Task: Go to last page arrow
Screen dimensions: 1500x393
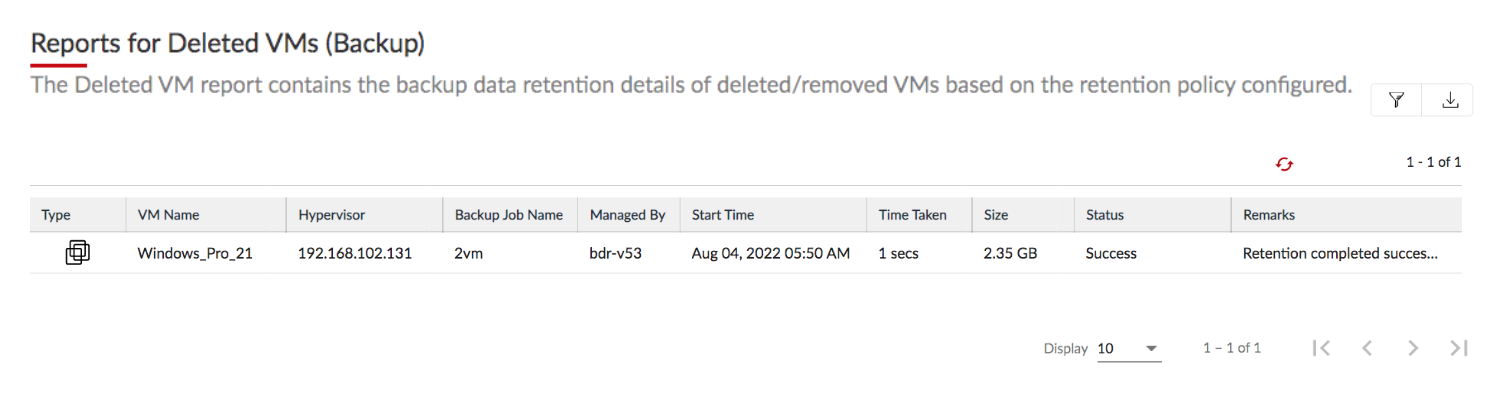Action: 1459,348
